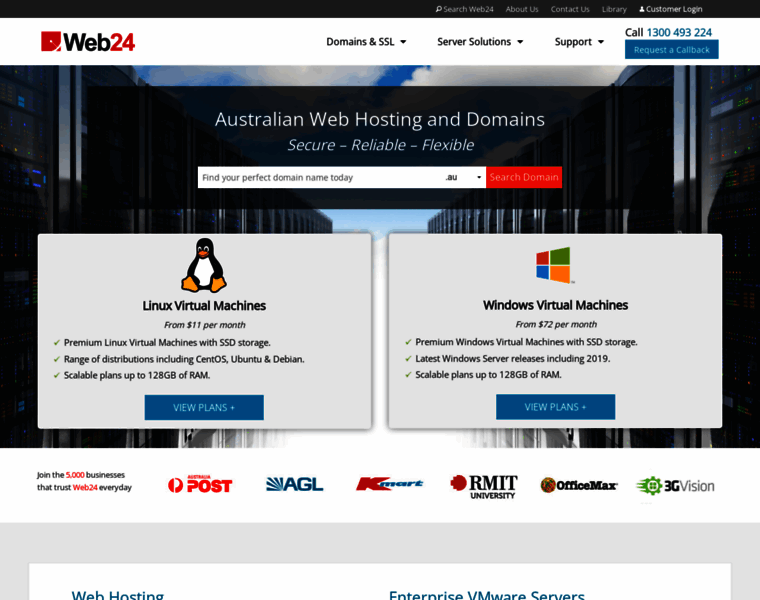Image resolution: width=760 pixels, height=600 pixels.
Task: Click the Search Domain button
Action: (524, 177)
